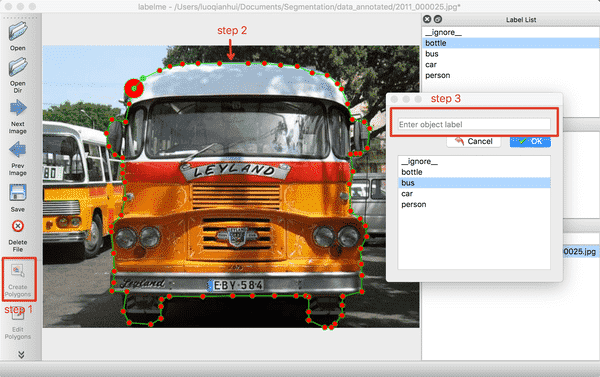Image resolution: width=600 pixels, height=377 pixels.
Task: Focus the Enter object label field
Action: pos(474,124)
